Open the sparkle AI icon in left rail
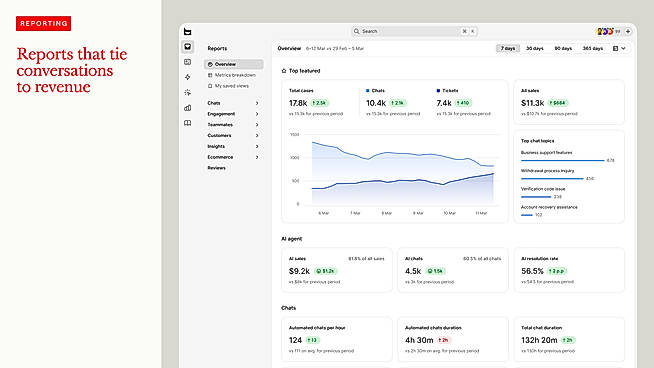 click(188, 92)
